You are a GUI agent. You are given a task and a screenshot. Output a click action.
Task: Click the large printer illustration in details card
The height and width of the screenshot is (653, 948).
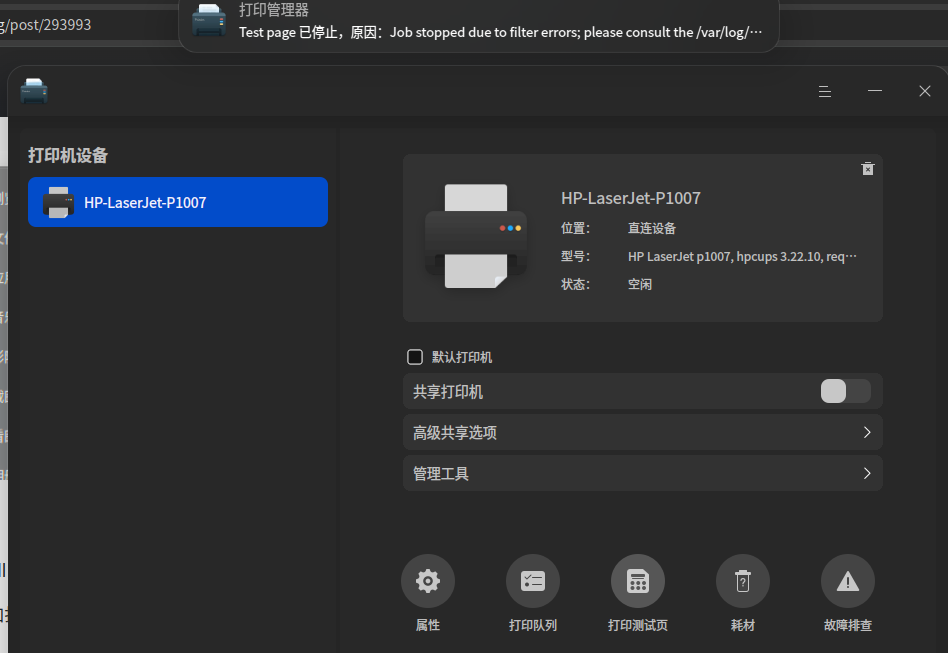click(476, 236)
